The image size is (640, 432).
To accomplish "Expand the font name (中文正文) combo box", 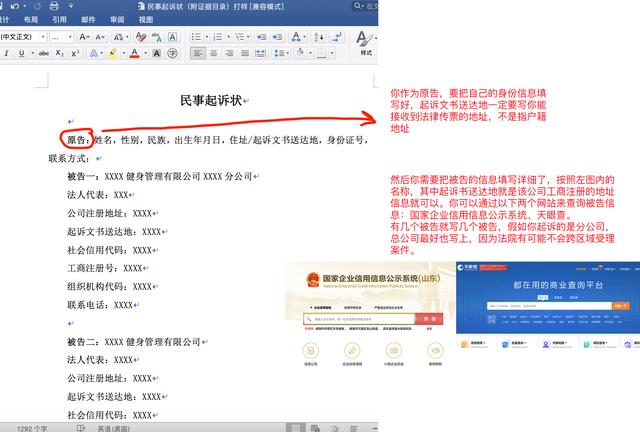I will click(43, 37).
